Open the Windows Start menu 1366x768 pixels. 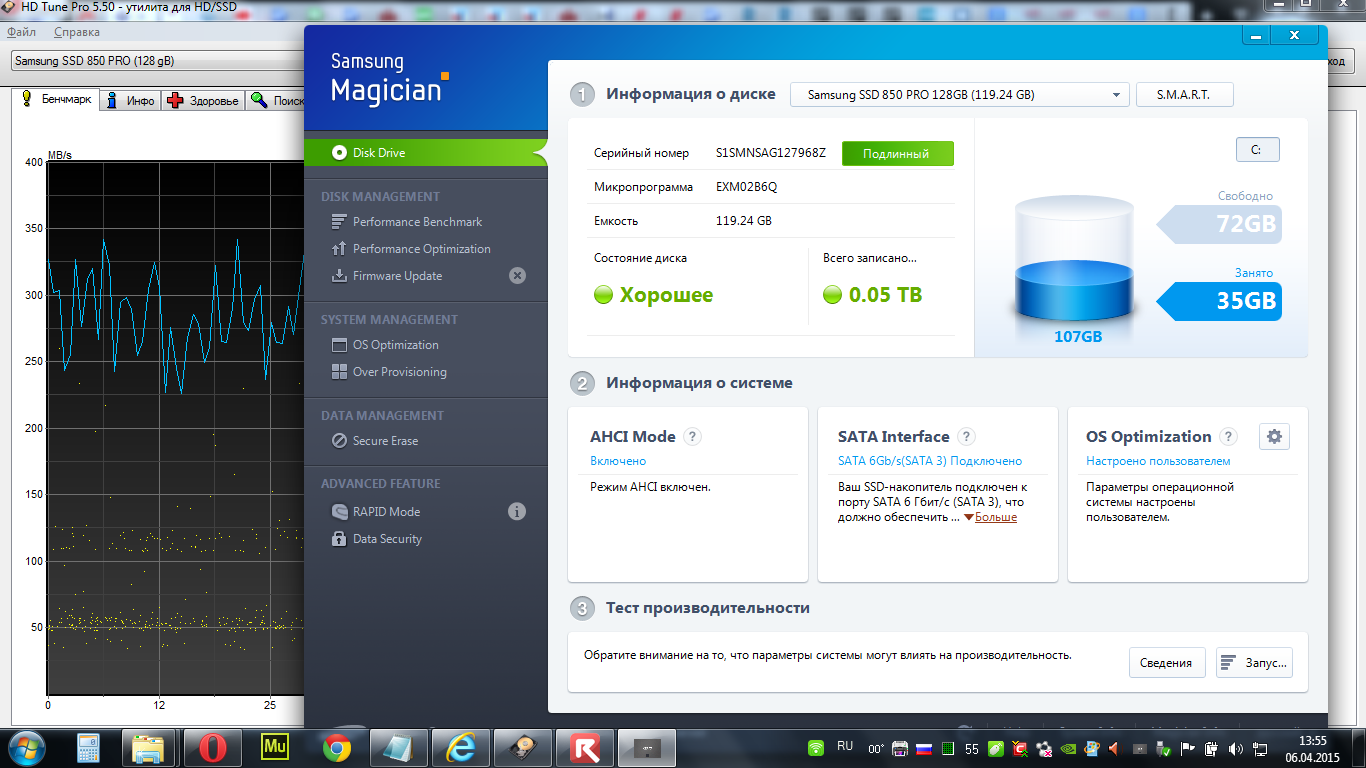point(26,747)
